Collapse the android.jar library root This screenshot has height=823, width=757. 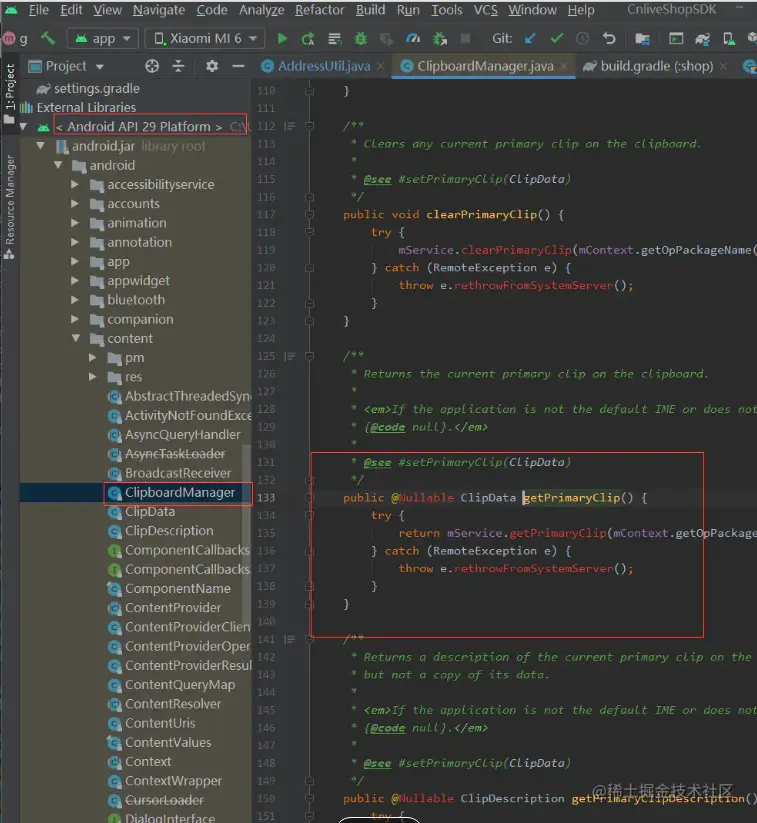click(x=40, y=146)
